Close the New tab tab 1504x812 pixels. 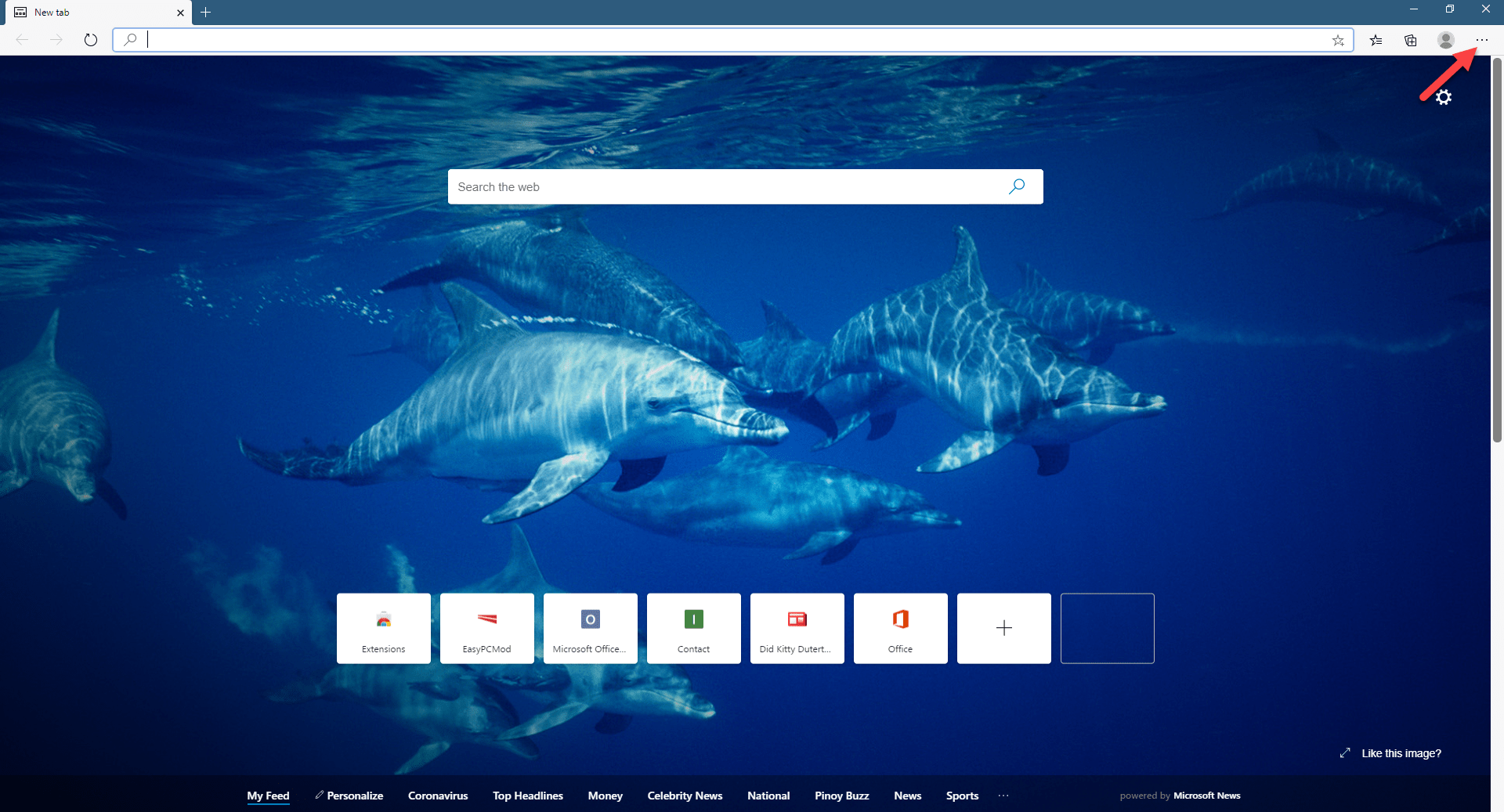(180, 13)
